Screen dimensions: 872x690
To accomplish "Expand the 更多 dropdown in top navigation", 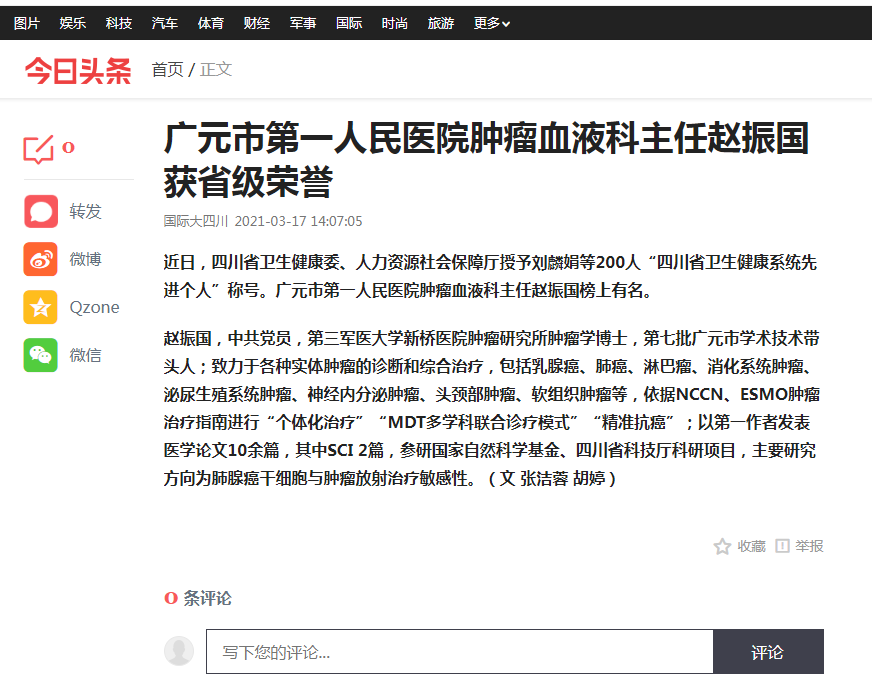I will click(x=492, y=23).
